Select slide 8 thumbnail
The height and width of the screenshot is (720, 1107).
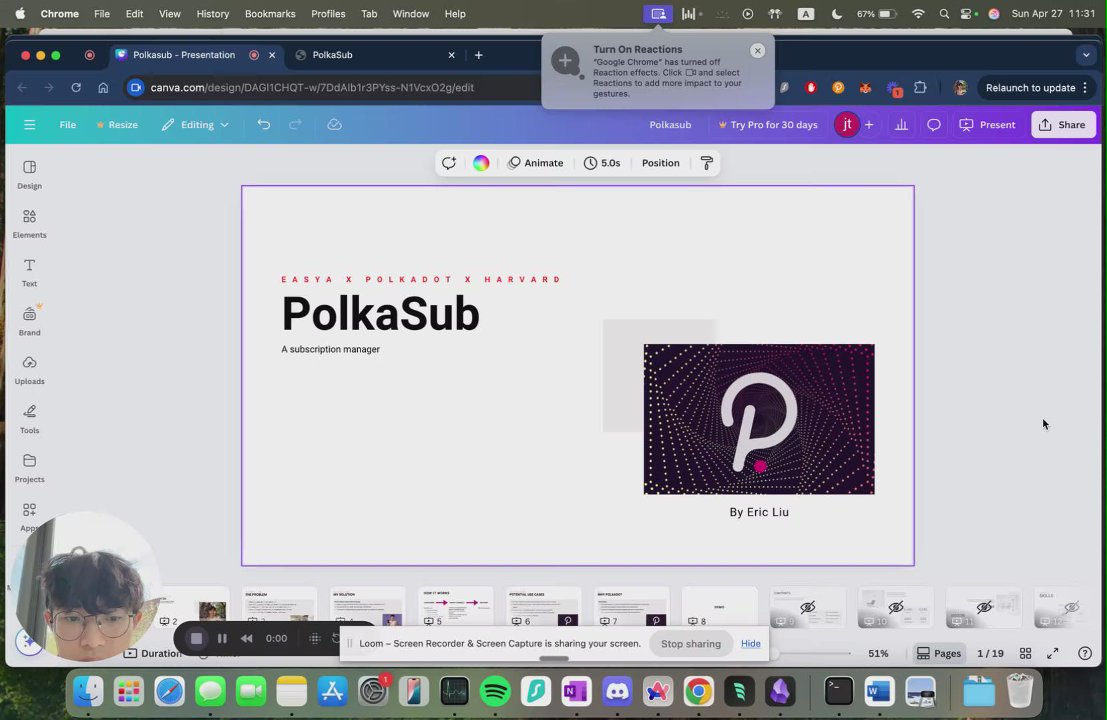(719, 607)
